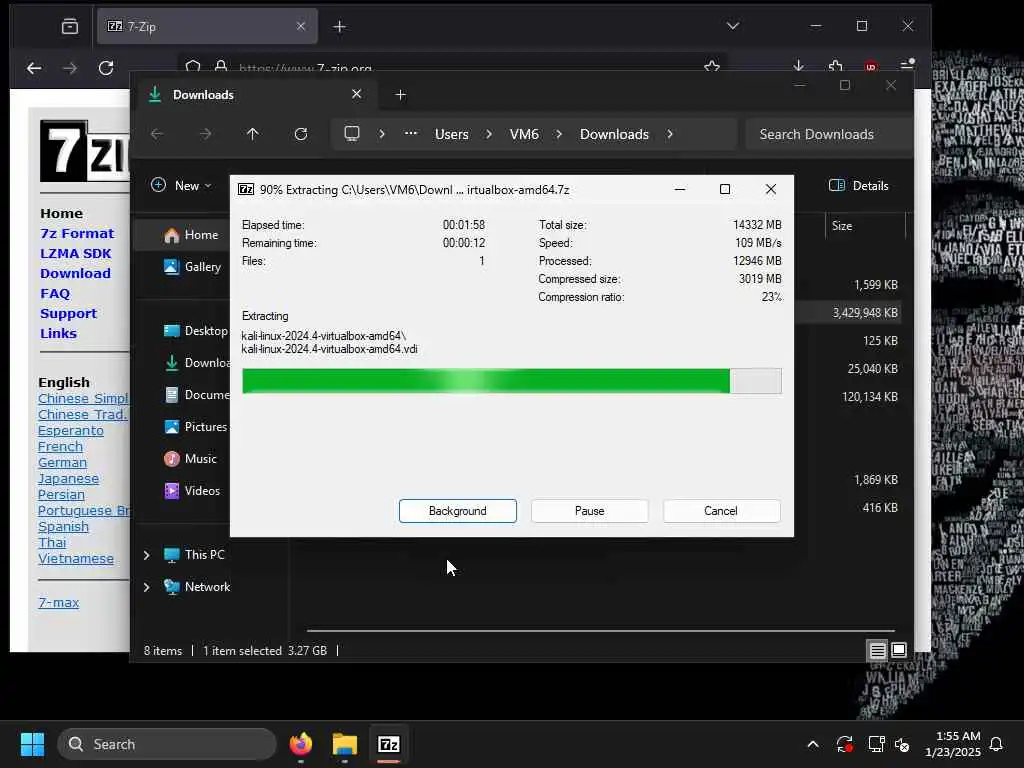Image resolution: width=1024 pixels, height=768 pixels.
Task: Select Pictures in Explorer sidebar
Action: point(195,426)
